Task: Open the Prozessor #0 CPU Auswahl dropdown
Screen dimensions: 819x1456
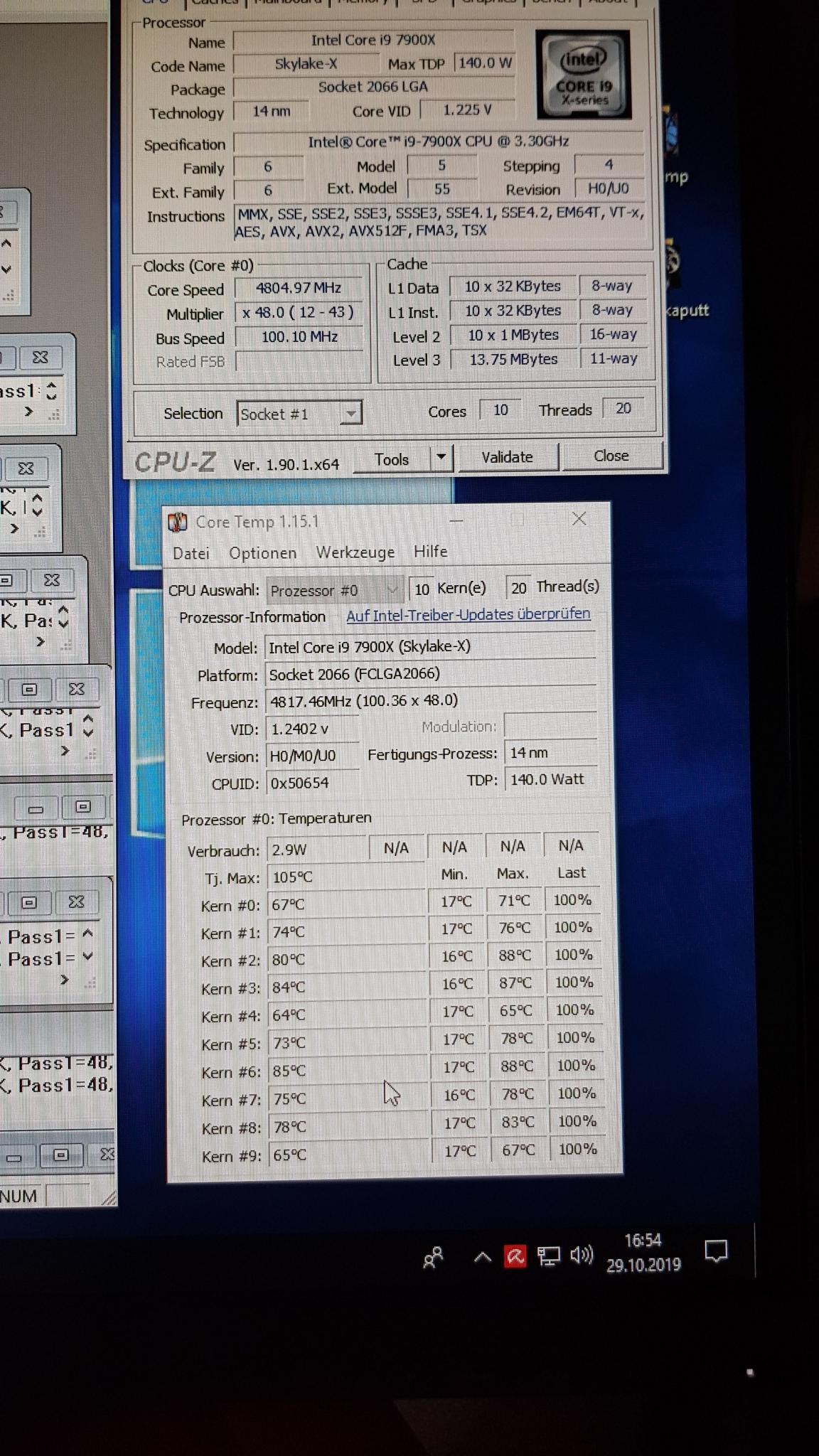Action: pyautogui.click(x=334, y=590)
